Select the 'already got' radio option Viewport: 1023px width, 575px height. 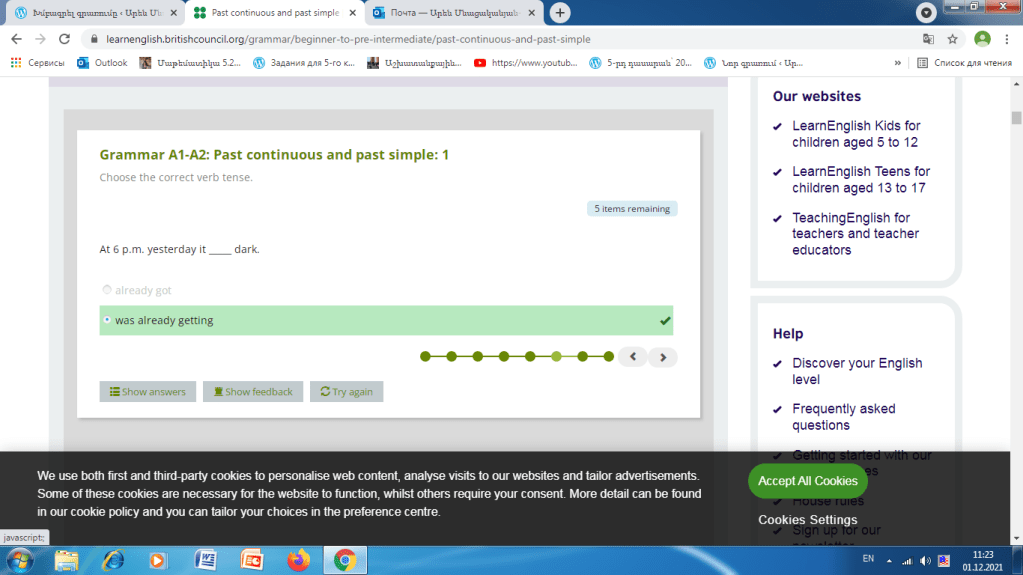[x=107, y=290]
